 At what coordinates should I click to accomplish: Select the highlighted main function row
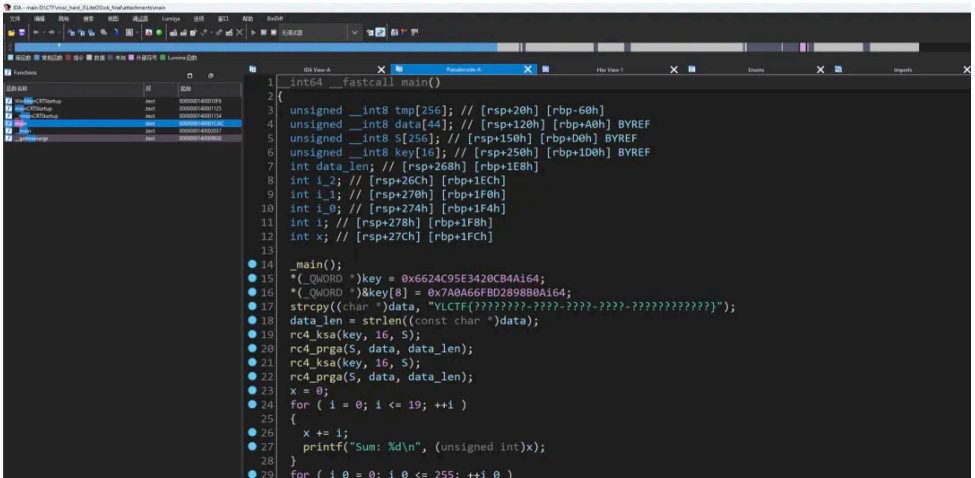pyautogui.click(x=122, y=123)
